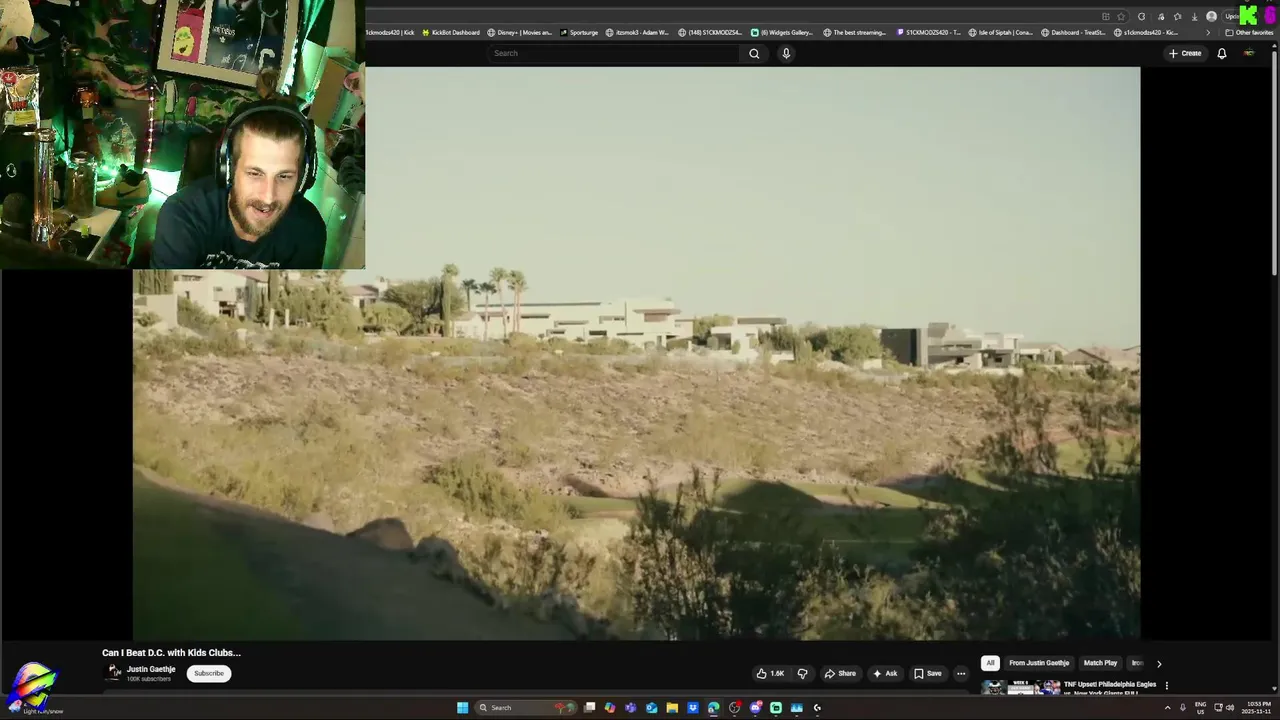
Task: Open YouTube notifications bell
Action: click(x=1221, y=53)
